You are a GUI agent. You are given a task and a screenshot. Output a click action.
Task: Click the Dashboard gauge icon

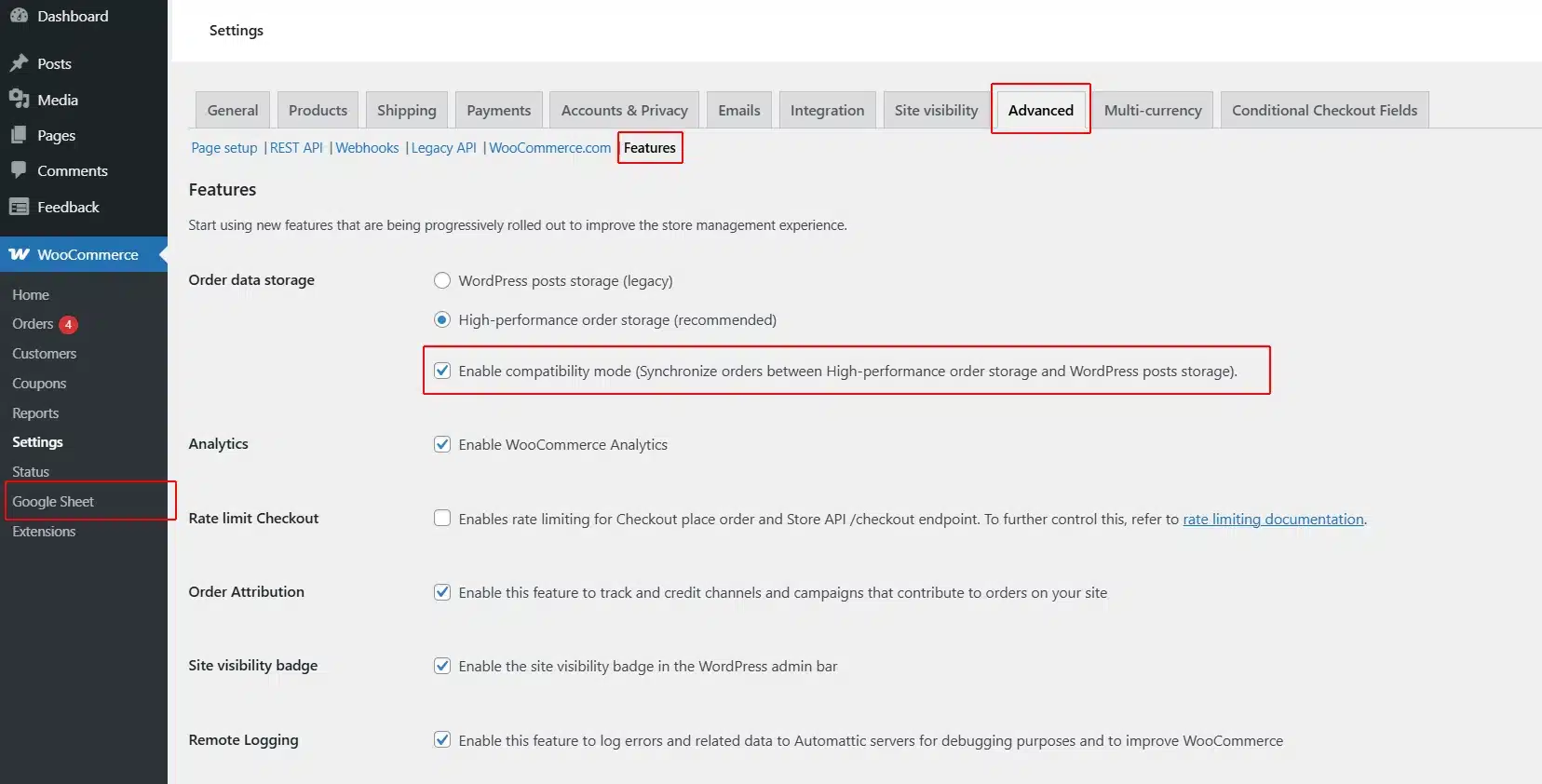tap(19, 16)
